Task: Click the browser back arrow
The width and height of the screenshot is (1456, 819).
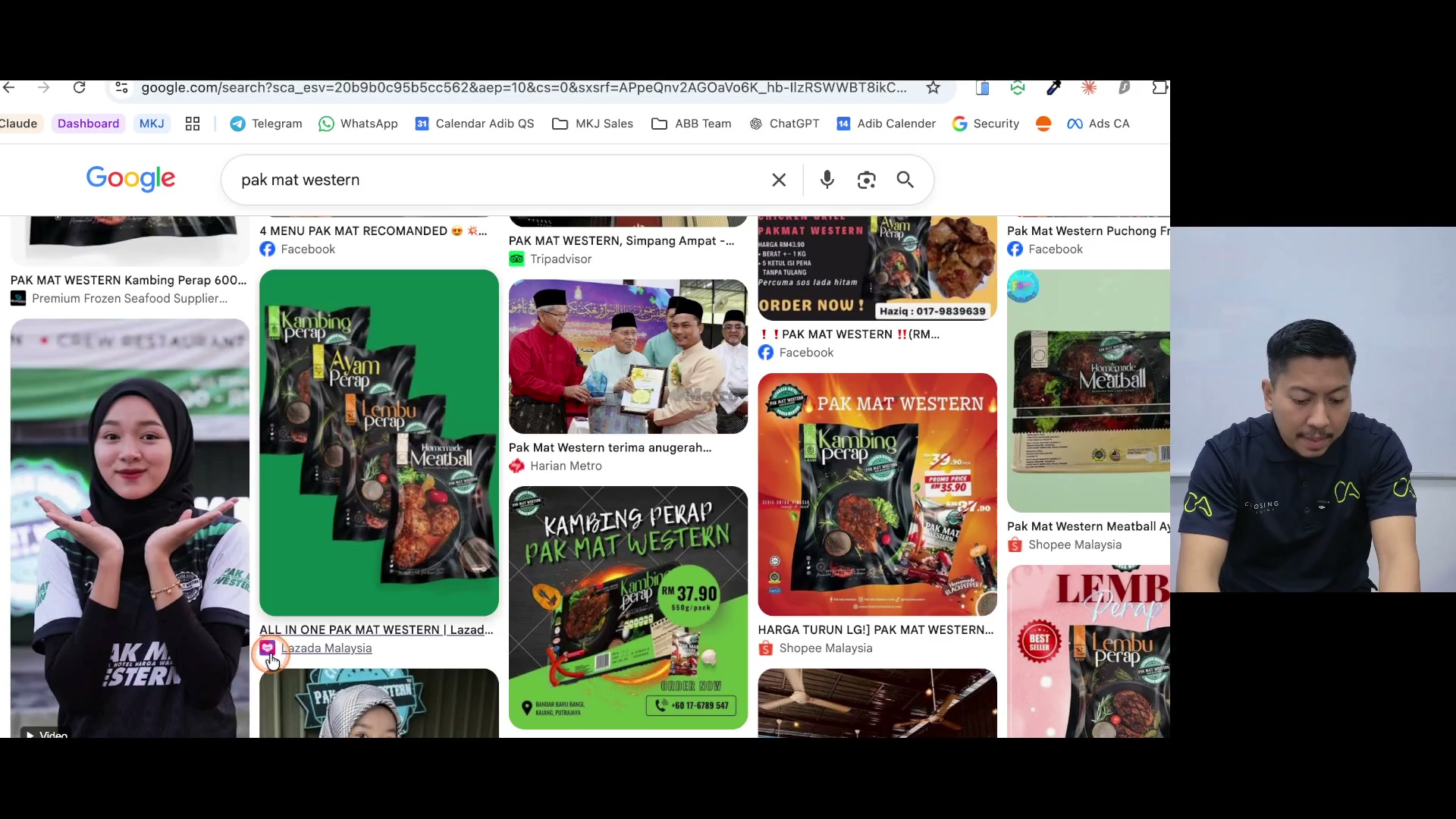Action: [9, 88]
